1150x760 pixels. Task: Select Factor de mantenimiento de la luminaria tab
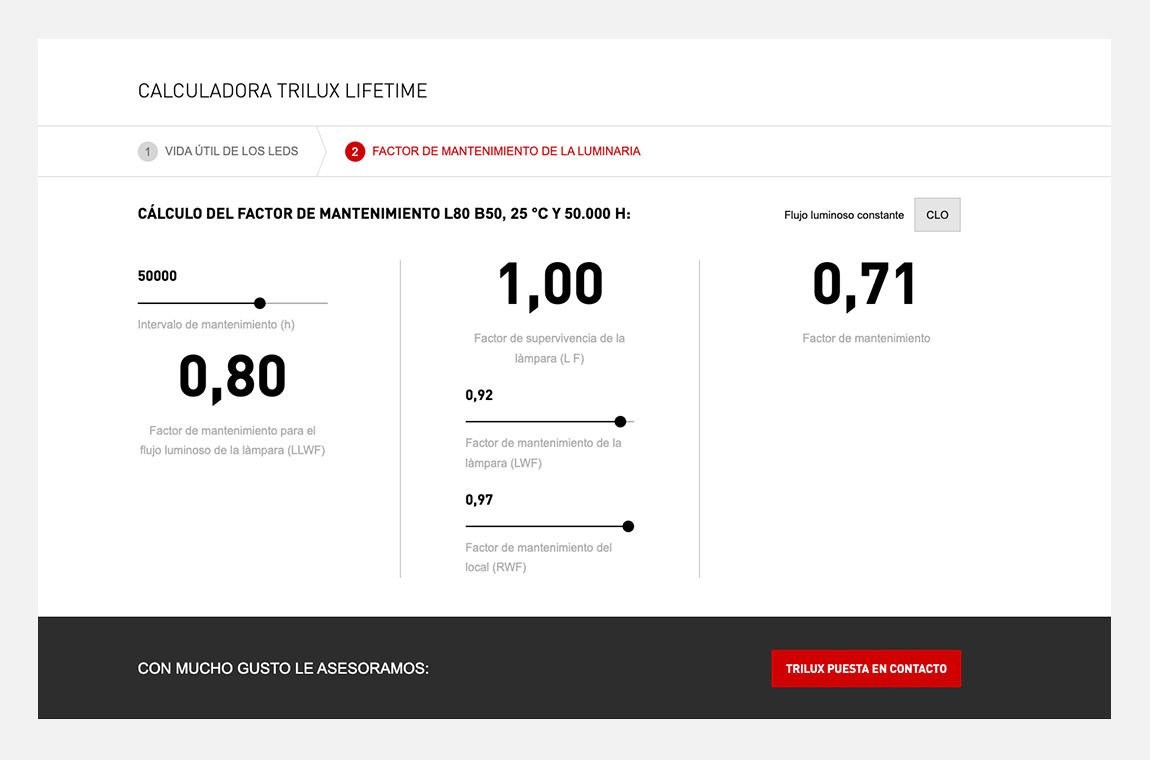tap(493, 151)
